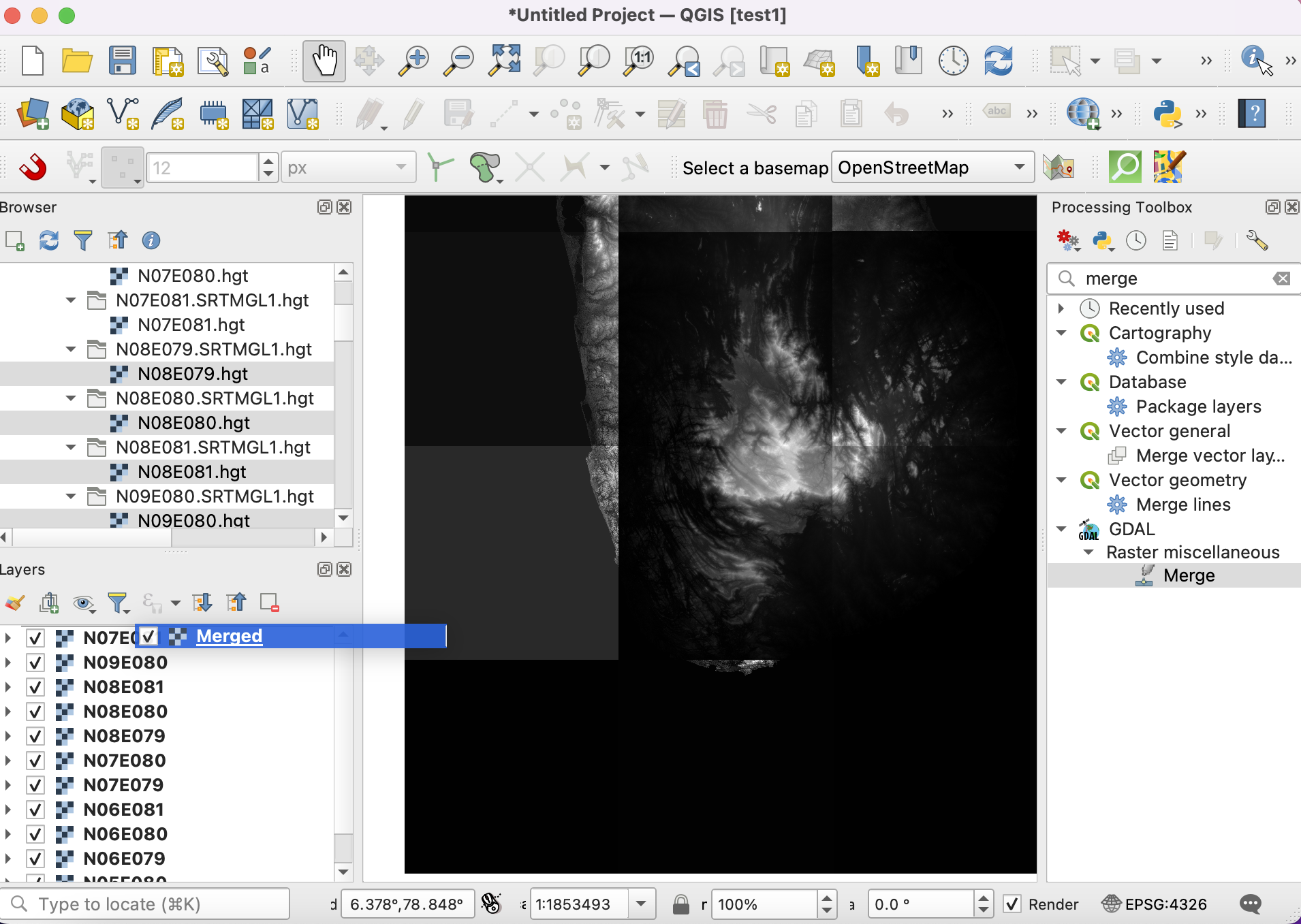The height and width of the screenshot is (924, 1301).
Task: Uncheck the N09E080 layer visibility
Action: (x=35, y=663)
